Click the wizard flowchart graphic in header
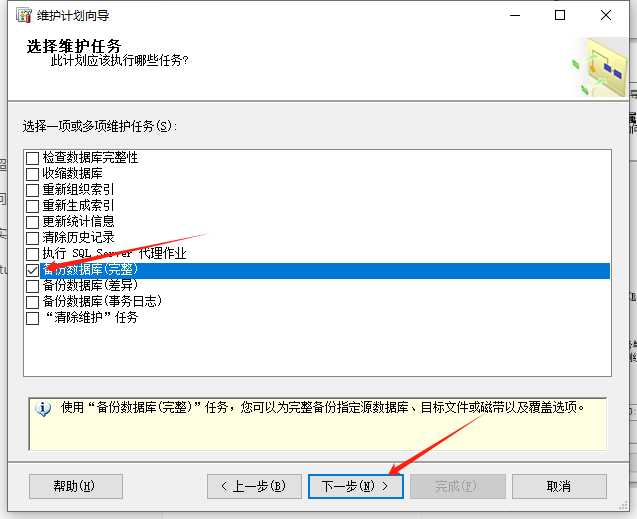 [x=600, y=67]
